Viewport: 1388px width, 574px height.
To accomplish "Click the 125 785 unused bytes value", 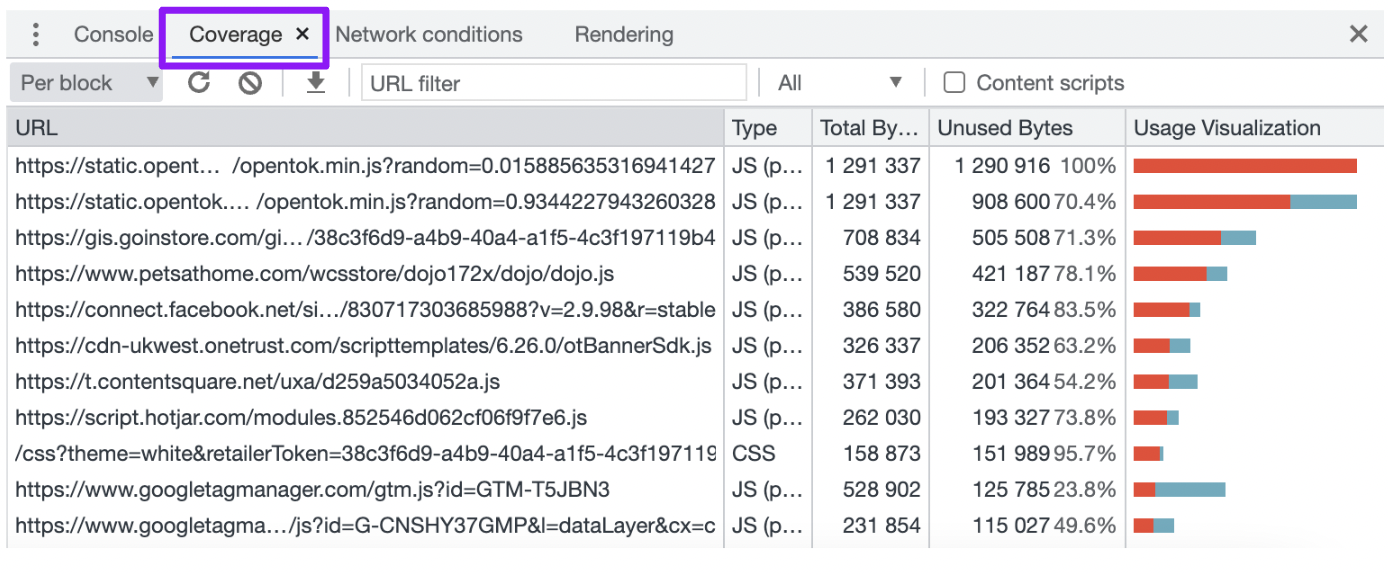I will point(1011,489).
